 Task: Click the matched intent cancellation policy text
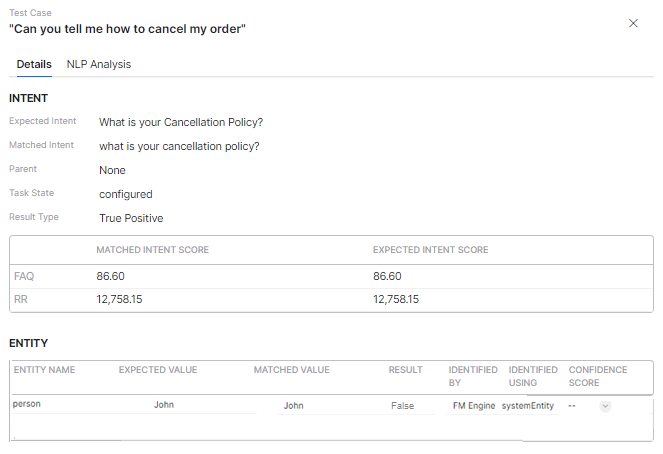pyautogui.click(x=179, y=146)
